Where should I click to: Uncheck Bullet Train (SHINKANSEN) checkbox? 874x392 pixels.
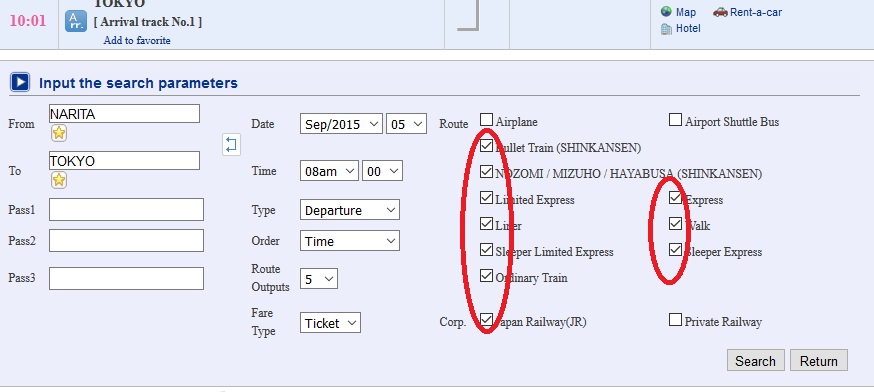[x=487, y=146]
